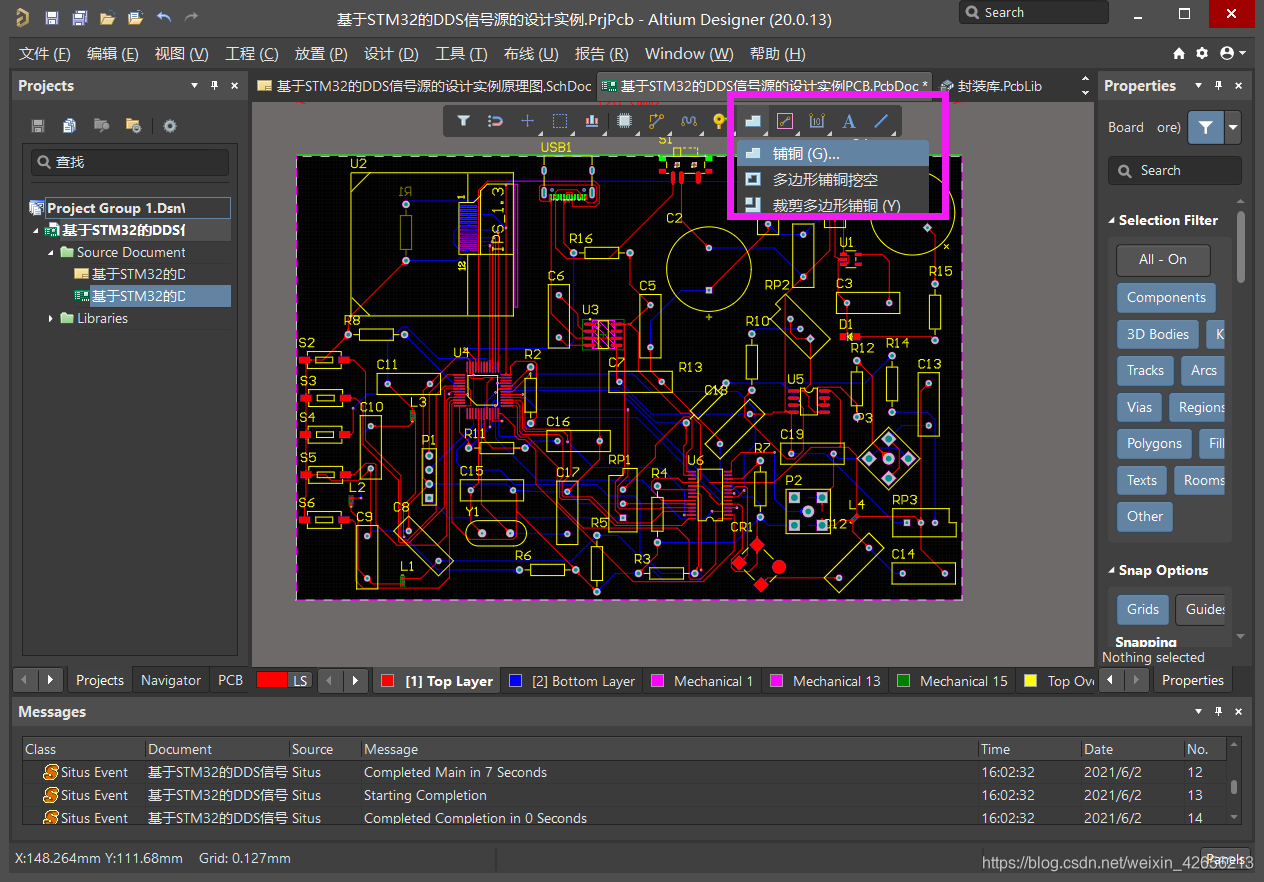Click the Open file folder icon in the title bar
Image resolution: width=1264 pixels, height=882 pixels.
tap(107, 18)
